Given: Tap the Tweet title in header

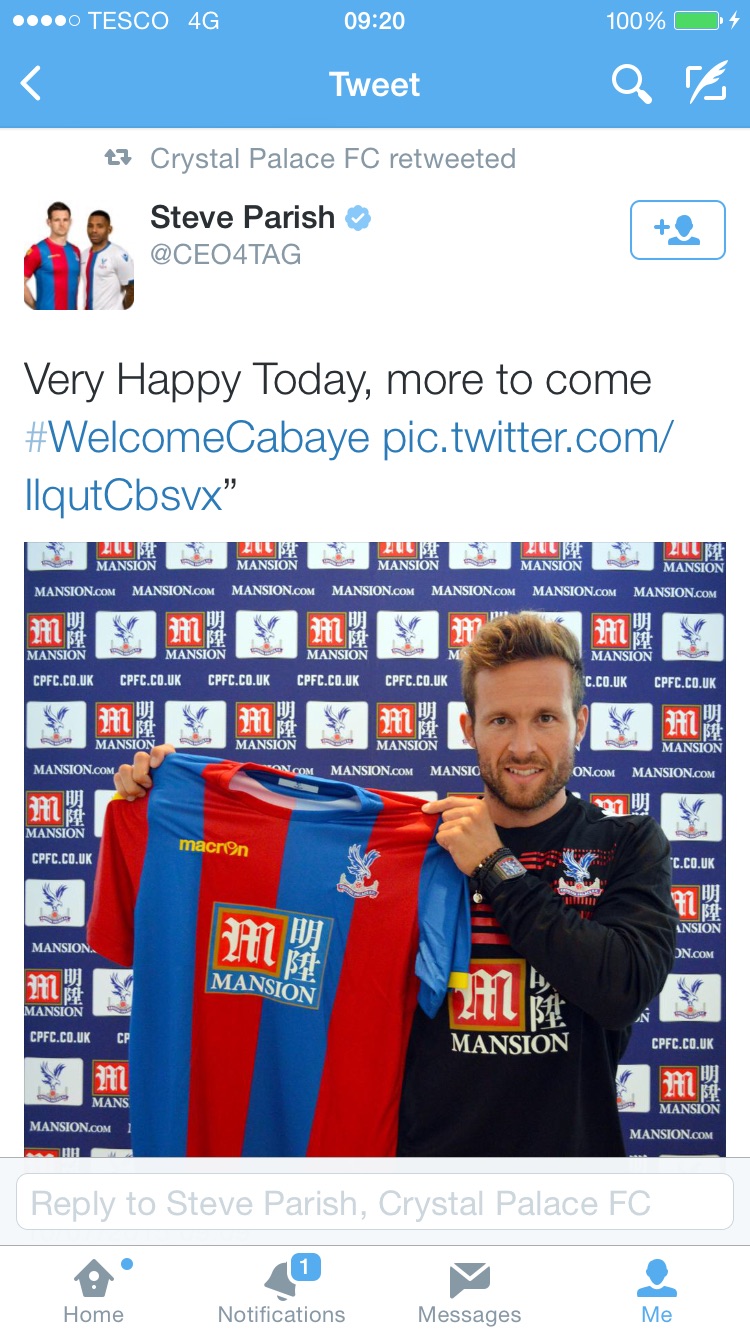Looking at the screenshot, I should 375,85.
